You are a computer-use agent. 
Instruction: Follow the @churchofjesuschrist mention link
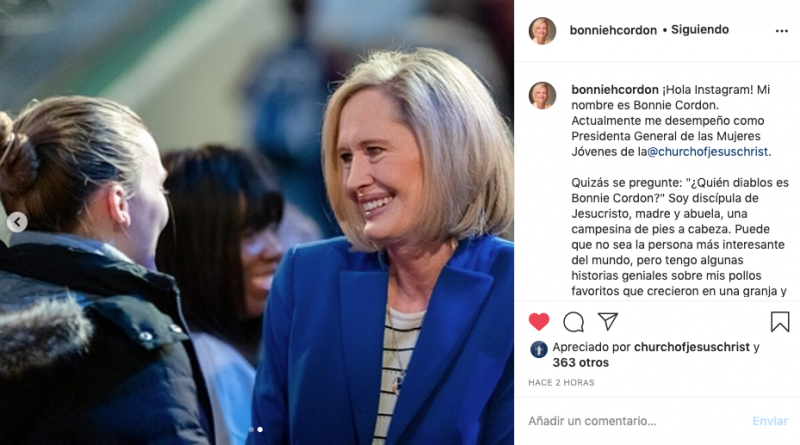708,152
